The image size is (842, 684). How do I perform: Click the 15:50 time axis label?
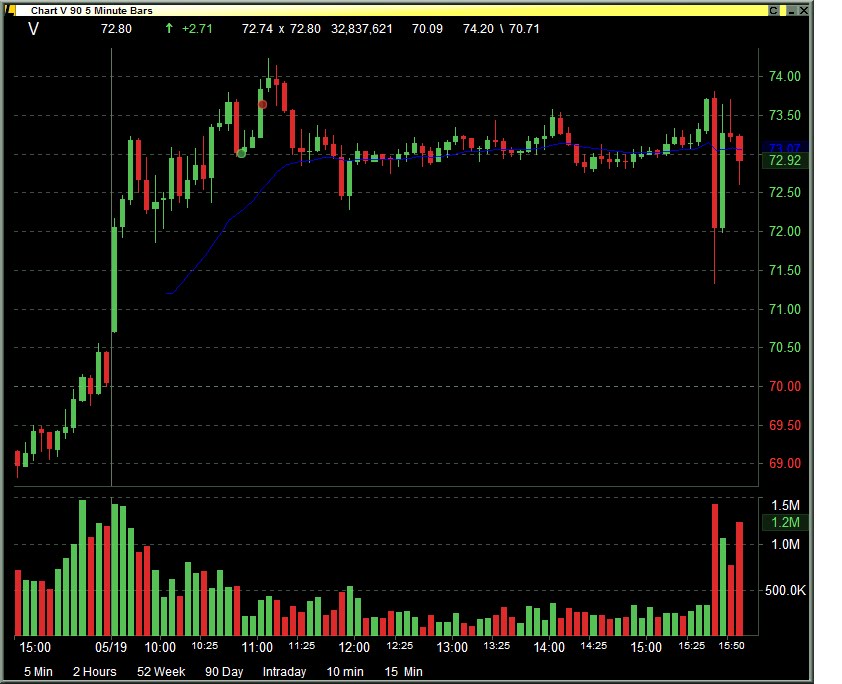click(731, 646)
